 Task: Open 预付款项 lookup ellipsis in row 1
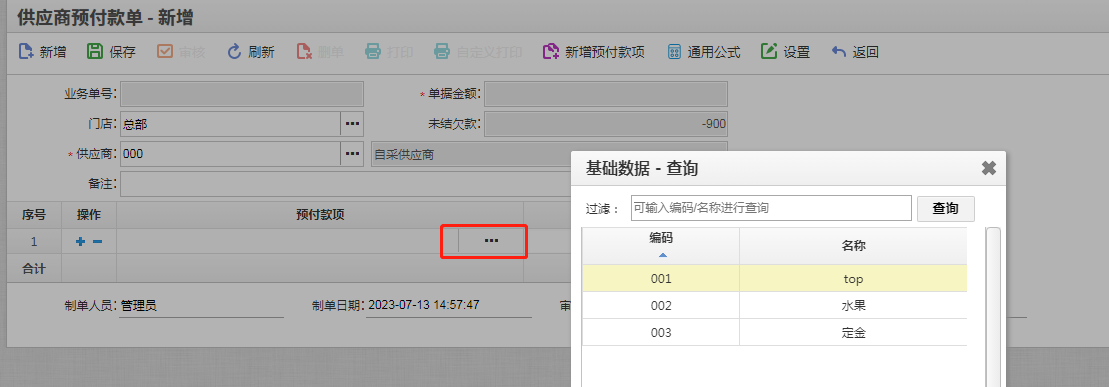pyautogui.click(x=492, y=241)
